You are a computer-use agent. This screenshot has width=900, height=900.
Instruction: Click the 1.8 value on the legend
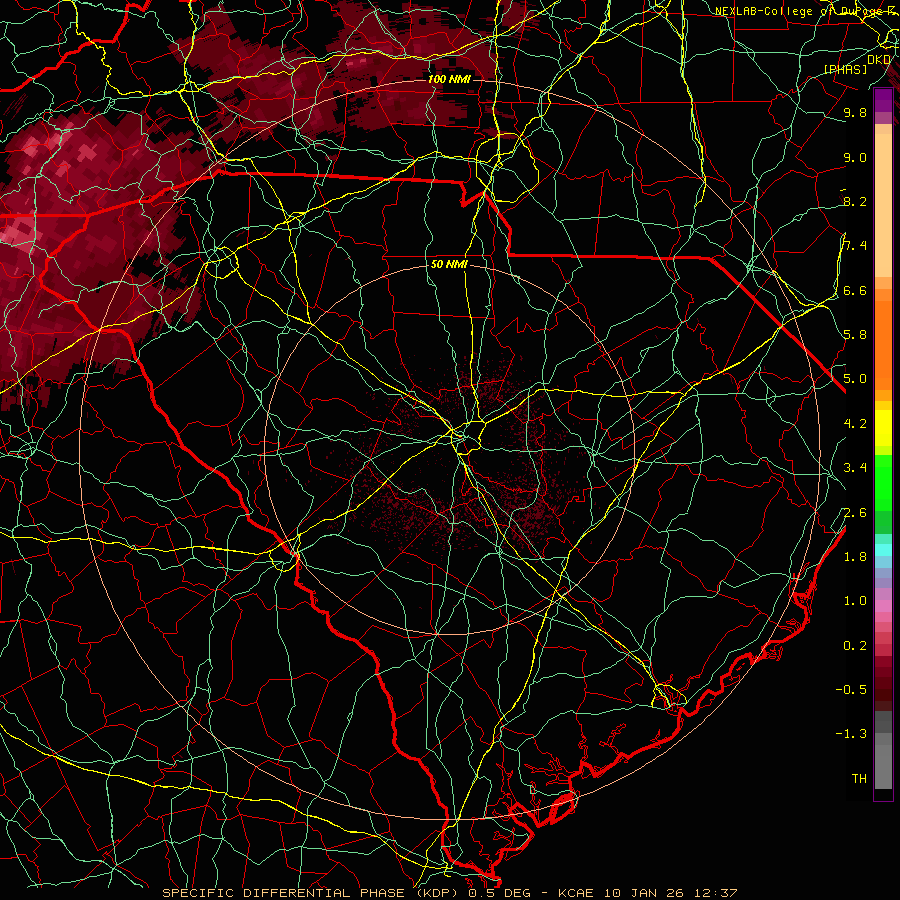point(855,557)
